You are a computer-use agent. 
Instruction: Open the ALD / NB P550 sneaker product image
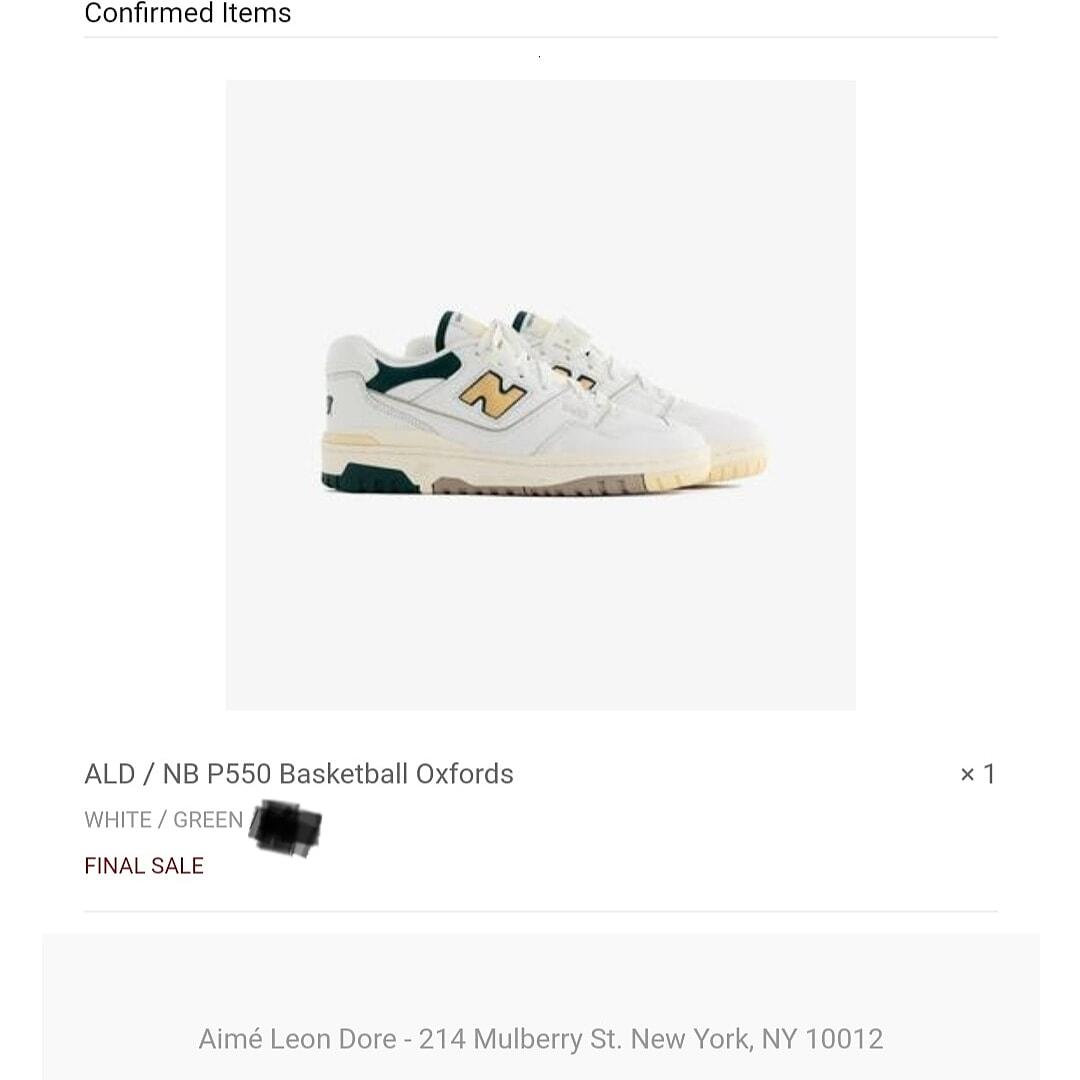(x=541, y=395)
